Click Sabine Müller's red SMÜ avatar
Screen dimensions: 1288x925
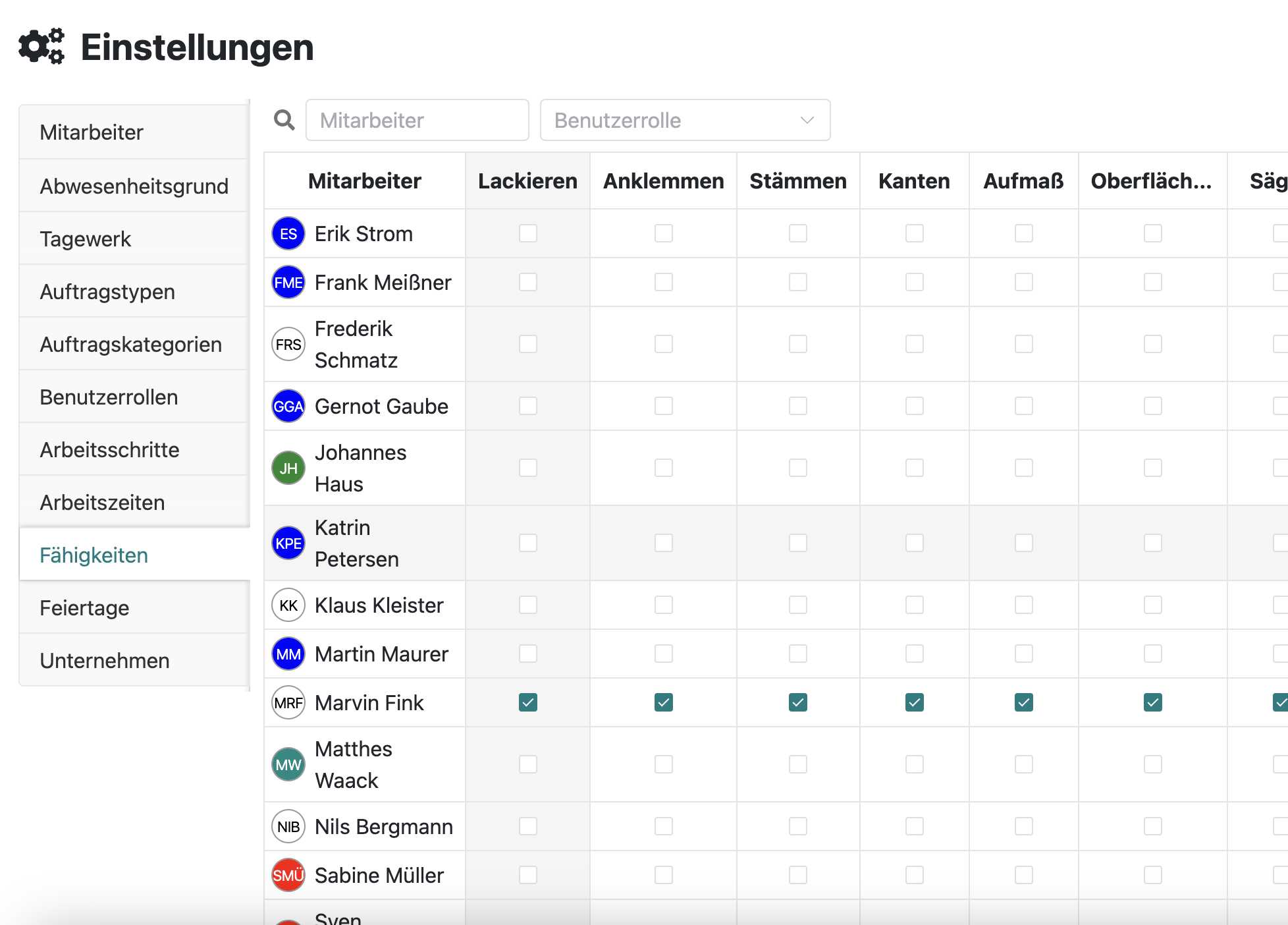click(288, 875)
